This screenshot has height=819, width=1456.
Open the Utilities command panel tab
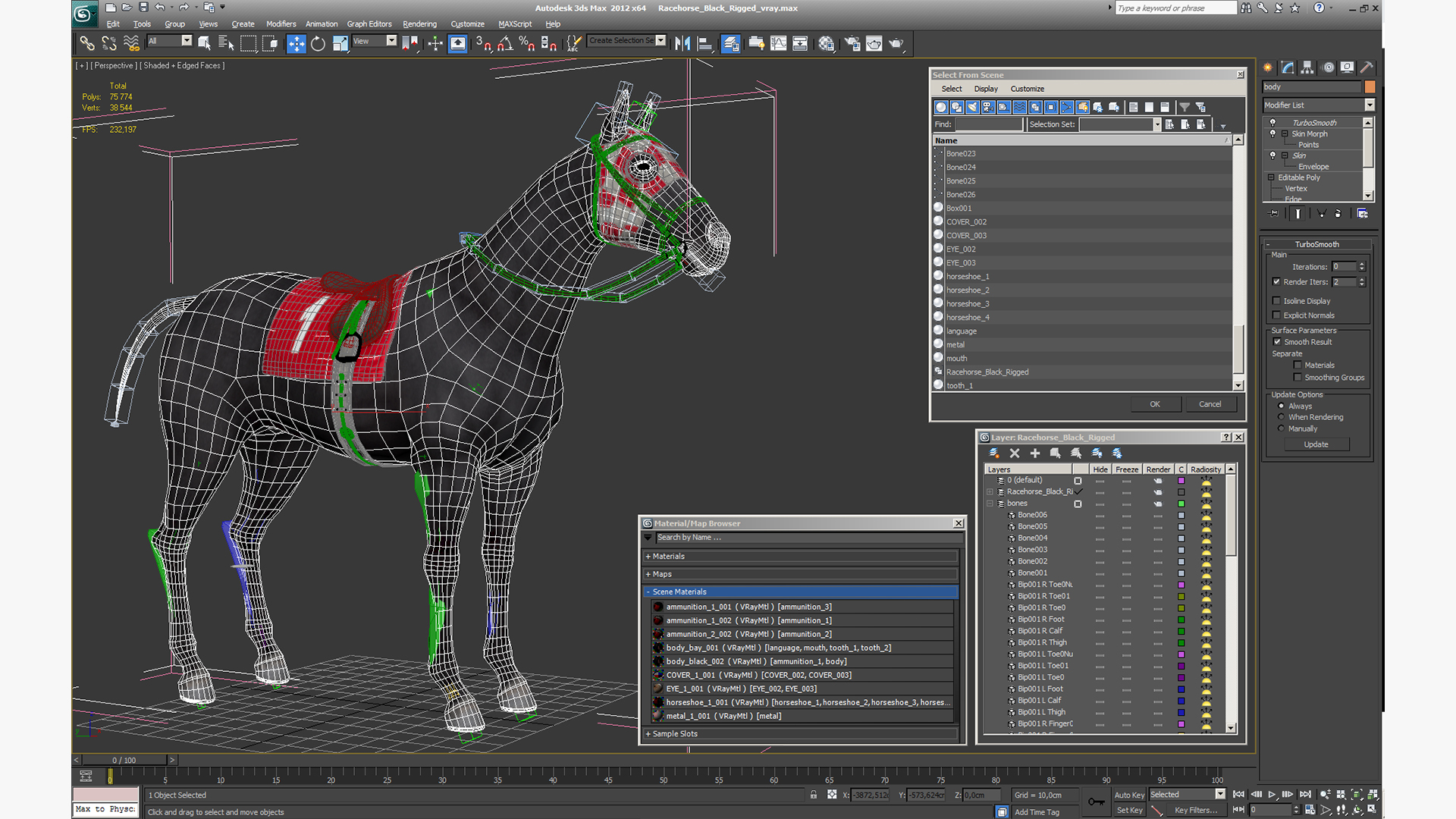point(1367,67)
